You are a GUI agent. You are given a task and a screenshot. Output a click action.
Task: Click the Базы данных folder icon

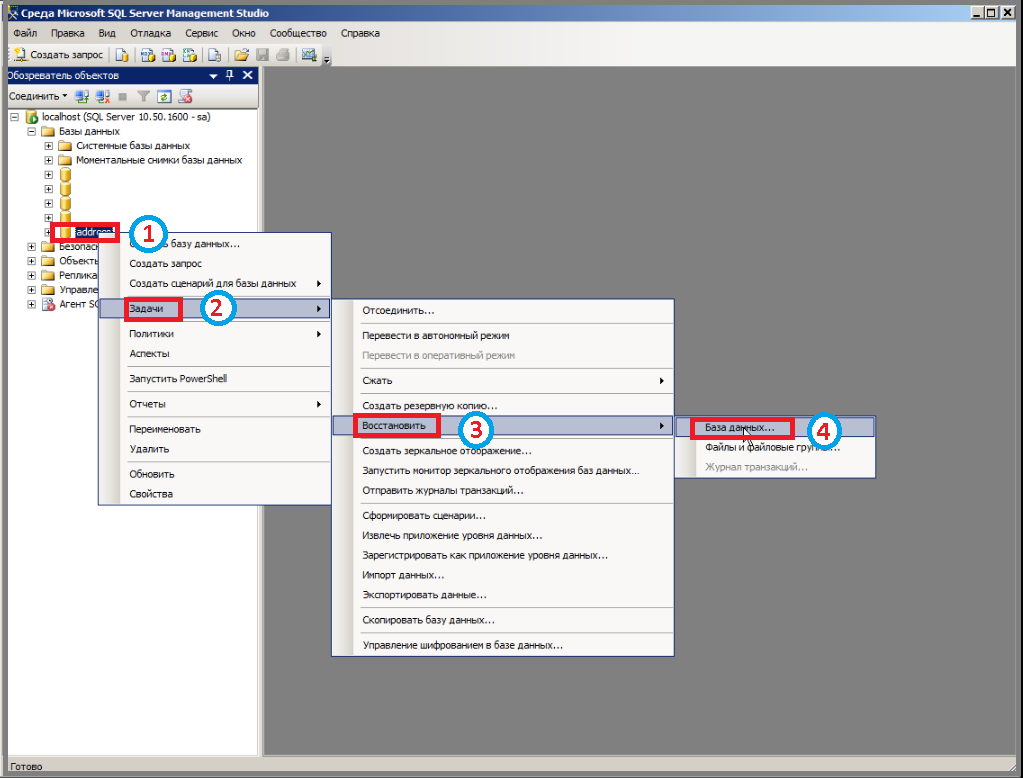[x=48, y=131]
